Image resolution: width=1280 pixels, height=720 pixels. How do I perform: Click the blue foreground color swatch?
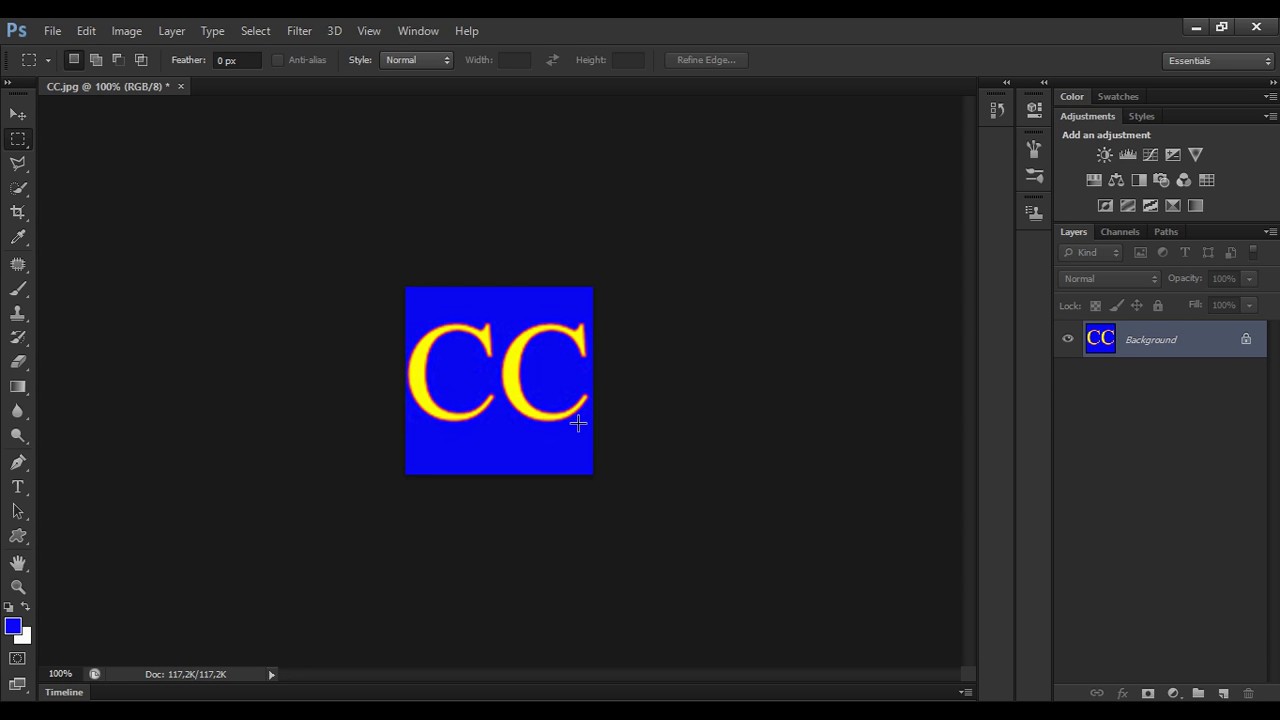(x=12, y=625)
